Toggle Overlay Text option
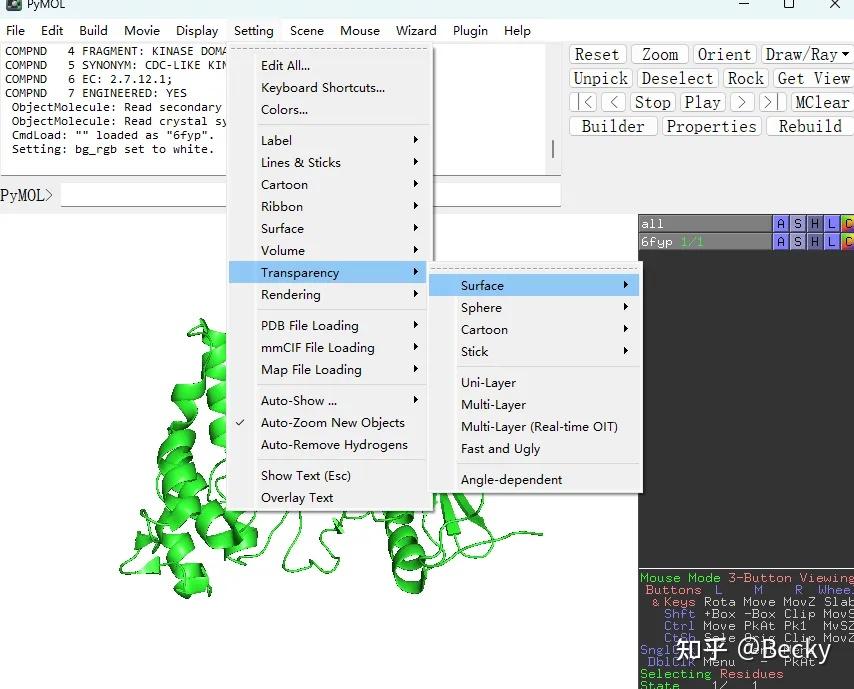Image resolution: width=854 pixels, height=689 pixels. click(330, 498)
